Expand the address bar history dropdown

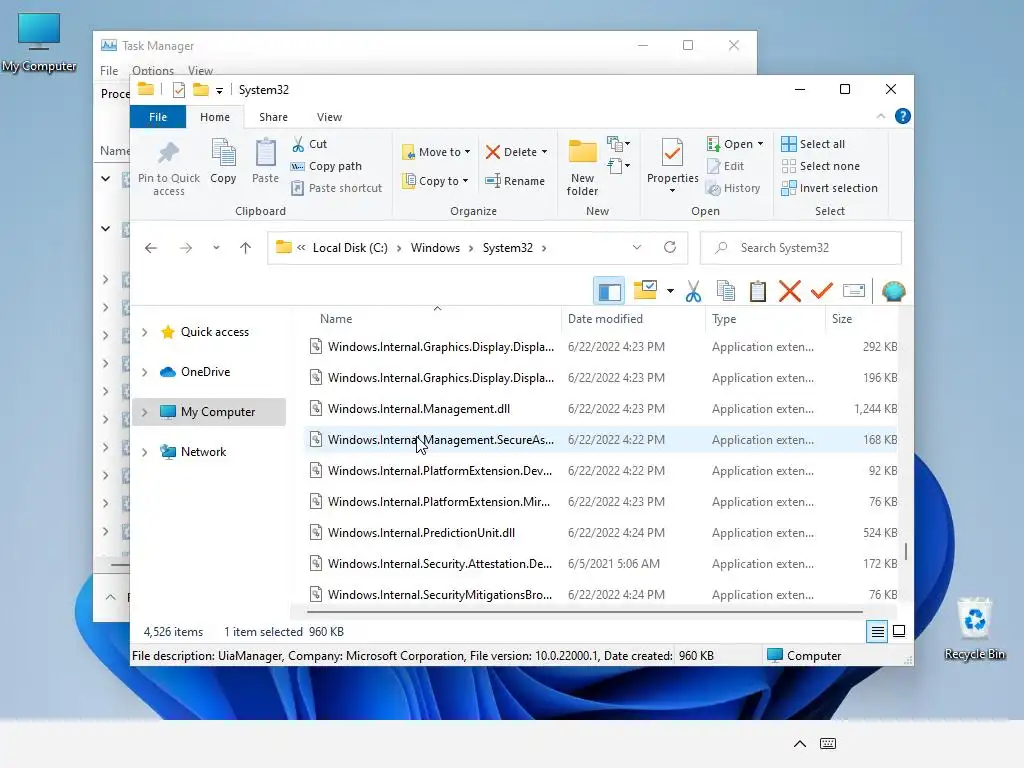tap(637, 248)
